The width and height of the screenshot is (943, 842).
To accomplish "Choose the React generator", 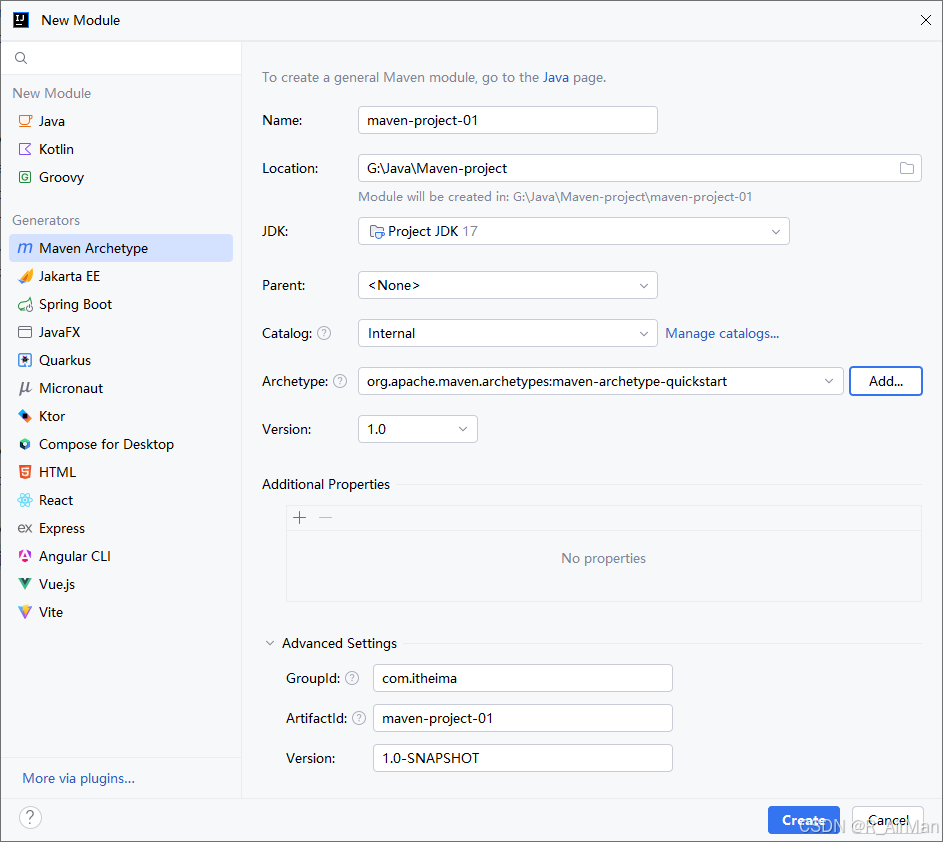I will point(120,500).
